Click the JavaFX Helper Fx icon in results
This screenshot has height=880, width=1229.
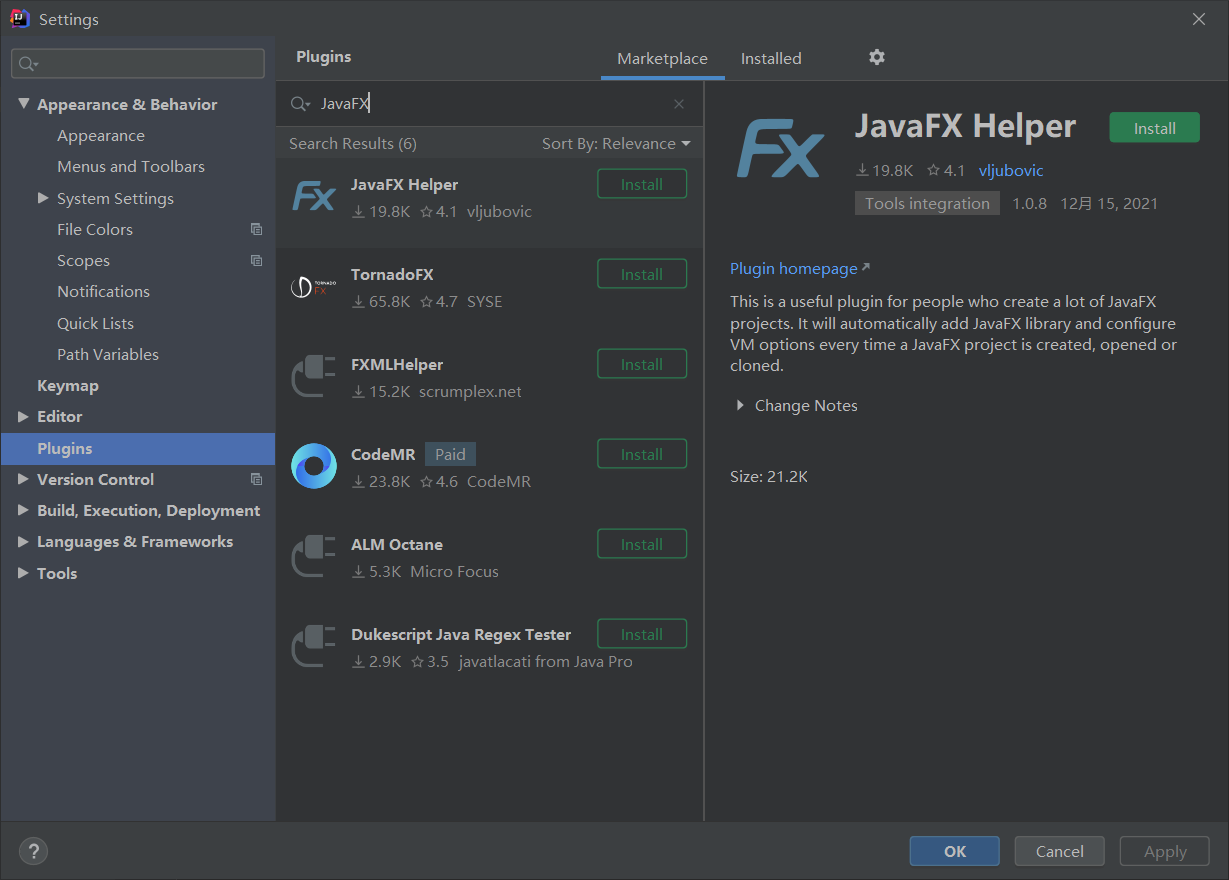(x=313, y=197)
